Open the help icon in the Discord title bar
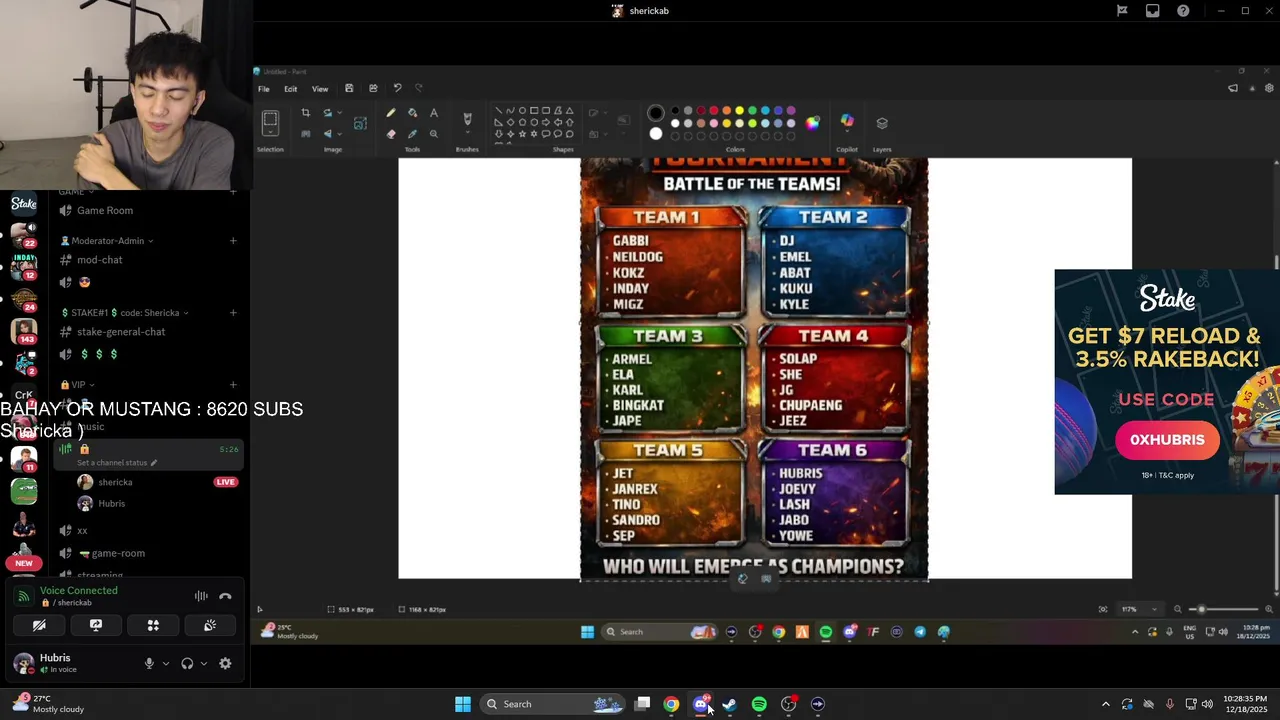This screenshot has width=1280, height=720. point(1183,11)
